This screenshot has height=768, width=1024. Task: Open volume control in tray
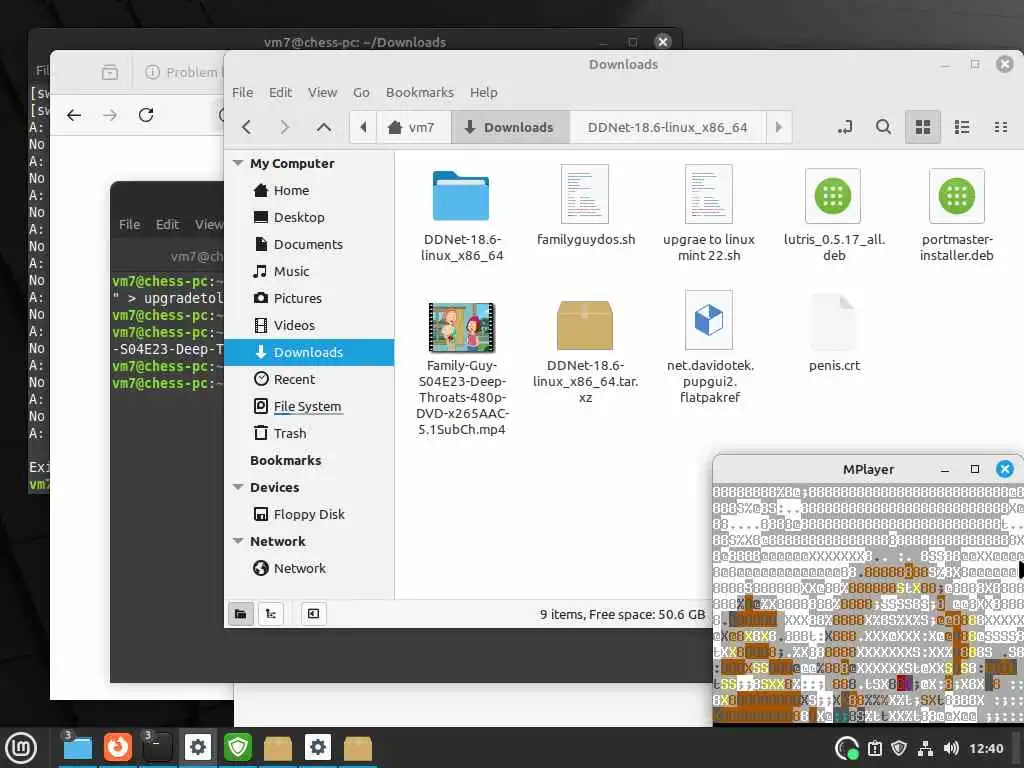(952, 748)
